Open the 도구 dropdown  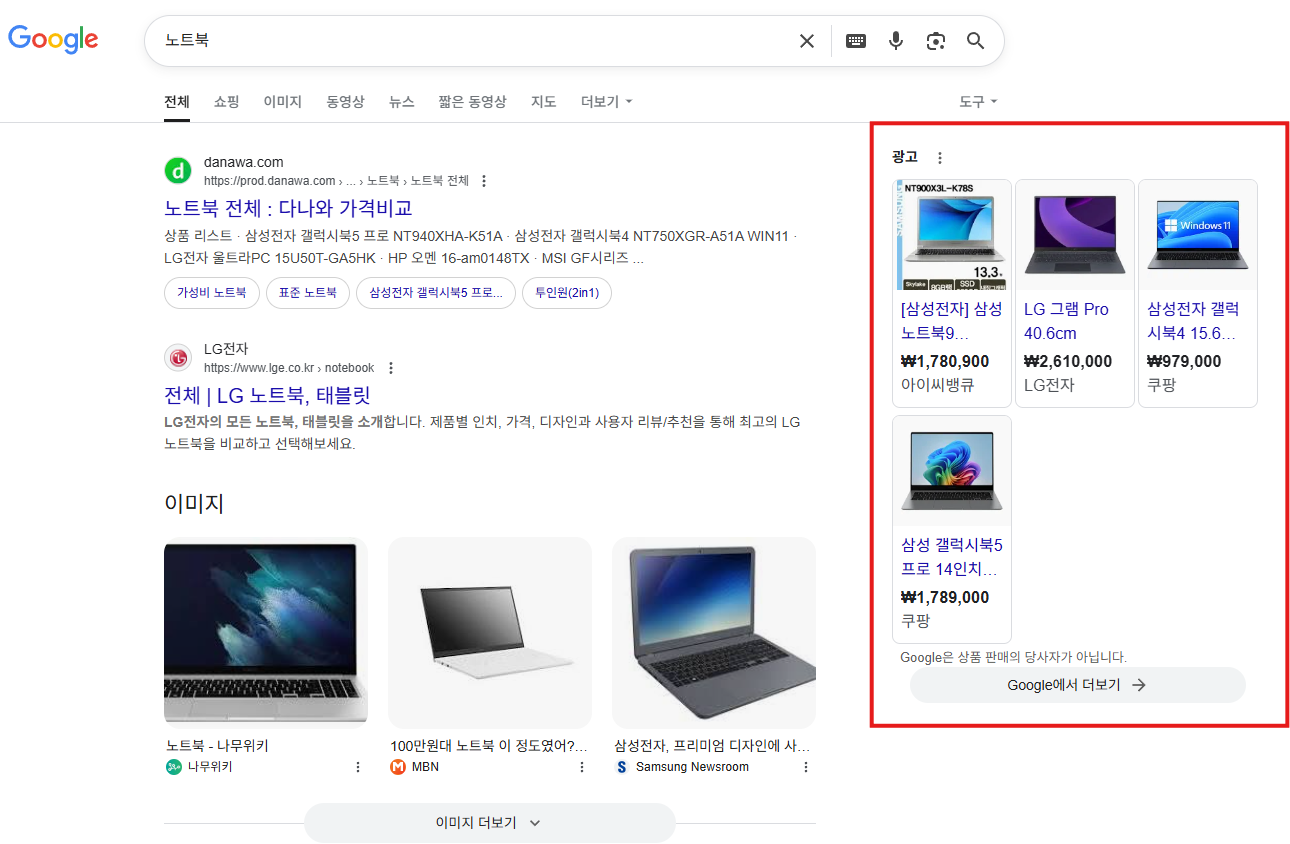click(978, 102)
